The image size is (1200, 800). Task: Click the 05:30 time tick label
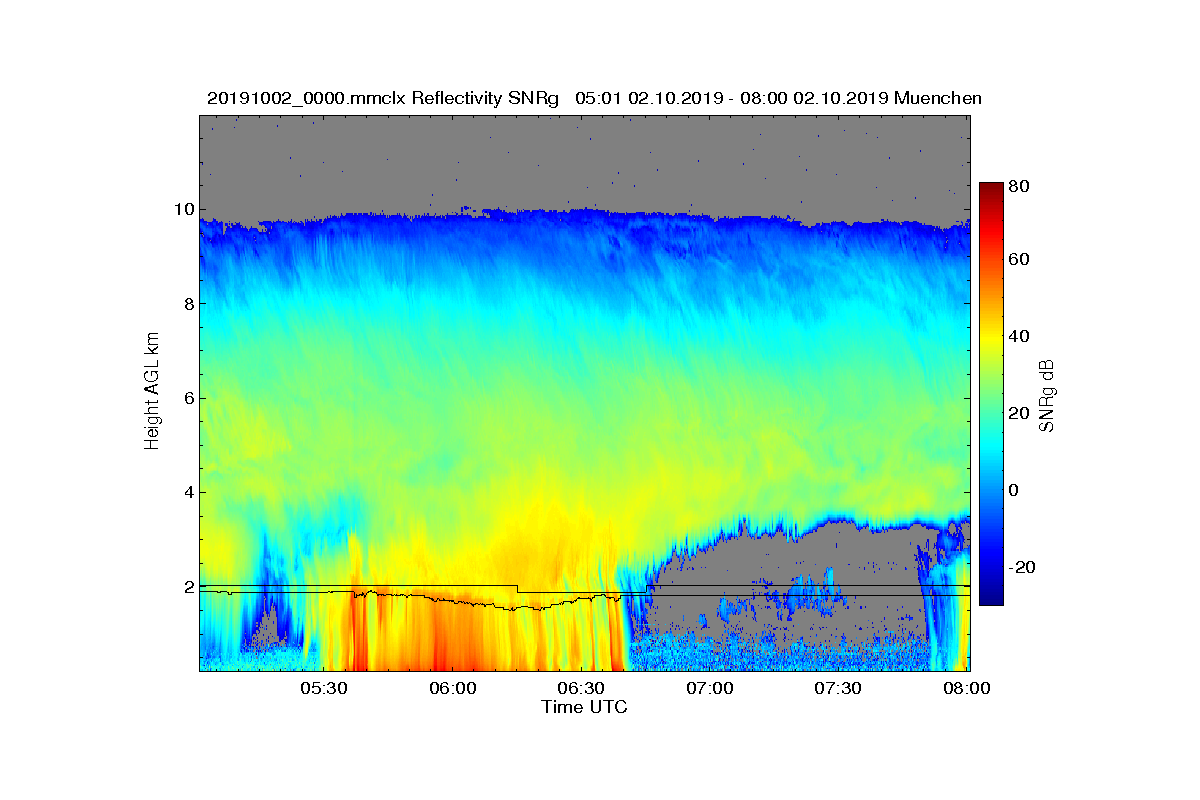(x=324, y=689)
